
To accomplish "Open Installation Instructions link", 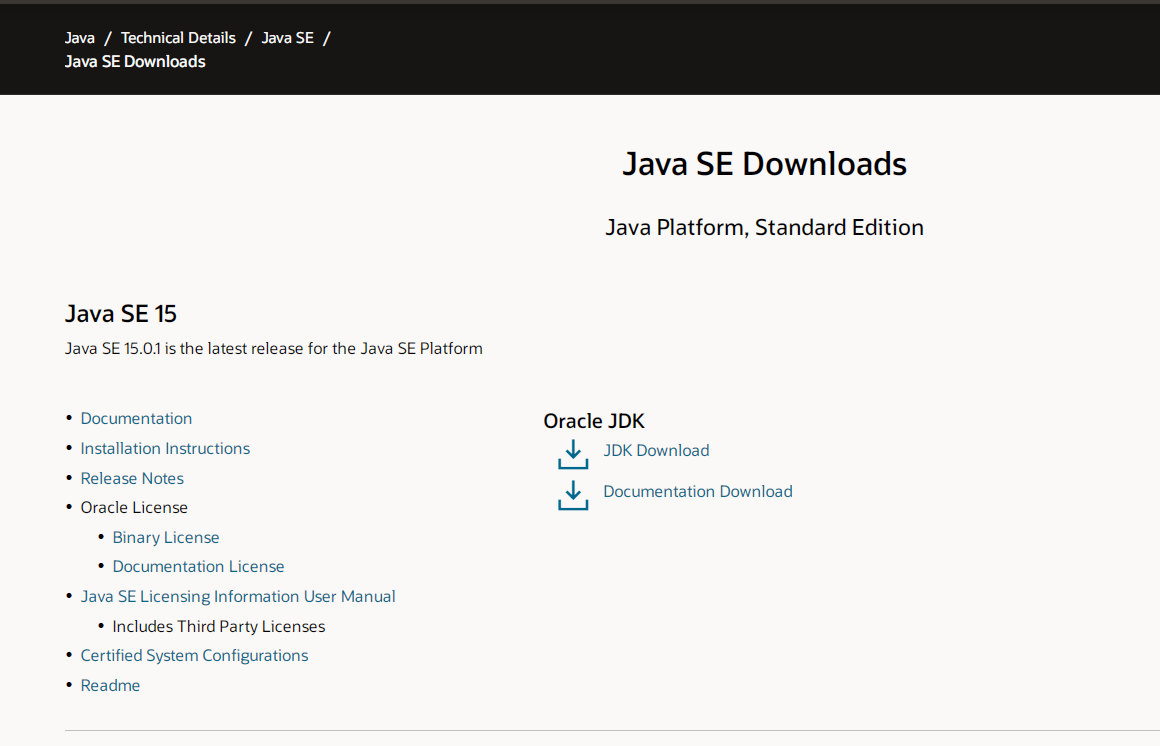I will [165, 448].
